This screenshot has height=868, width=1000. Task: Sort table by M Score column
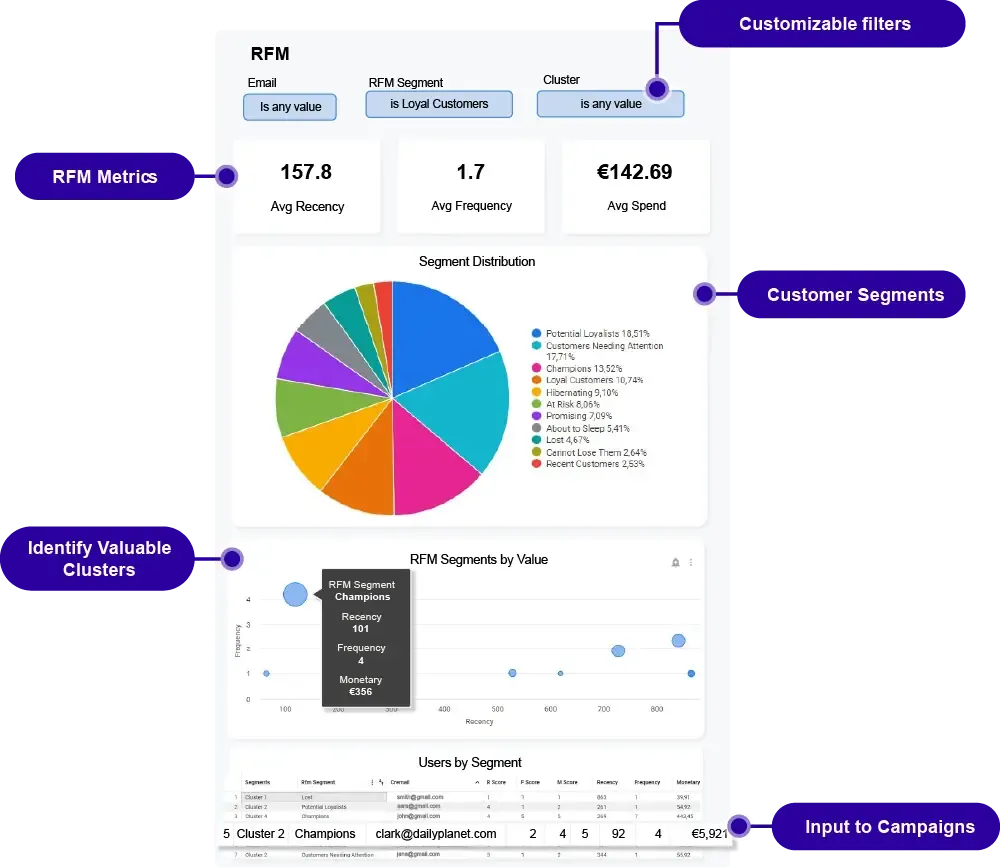pos(567,782)
